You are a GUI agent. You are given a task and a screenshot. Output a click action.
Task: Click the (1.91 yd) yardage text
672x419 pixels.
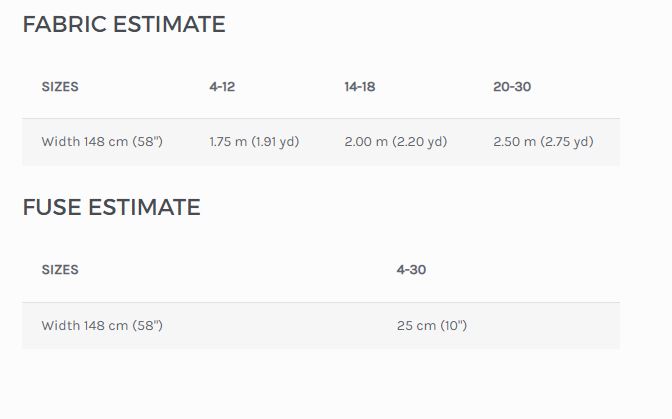click(x=275, y=142)
